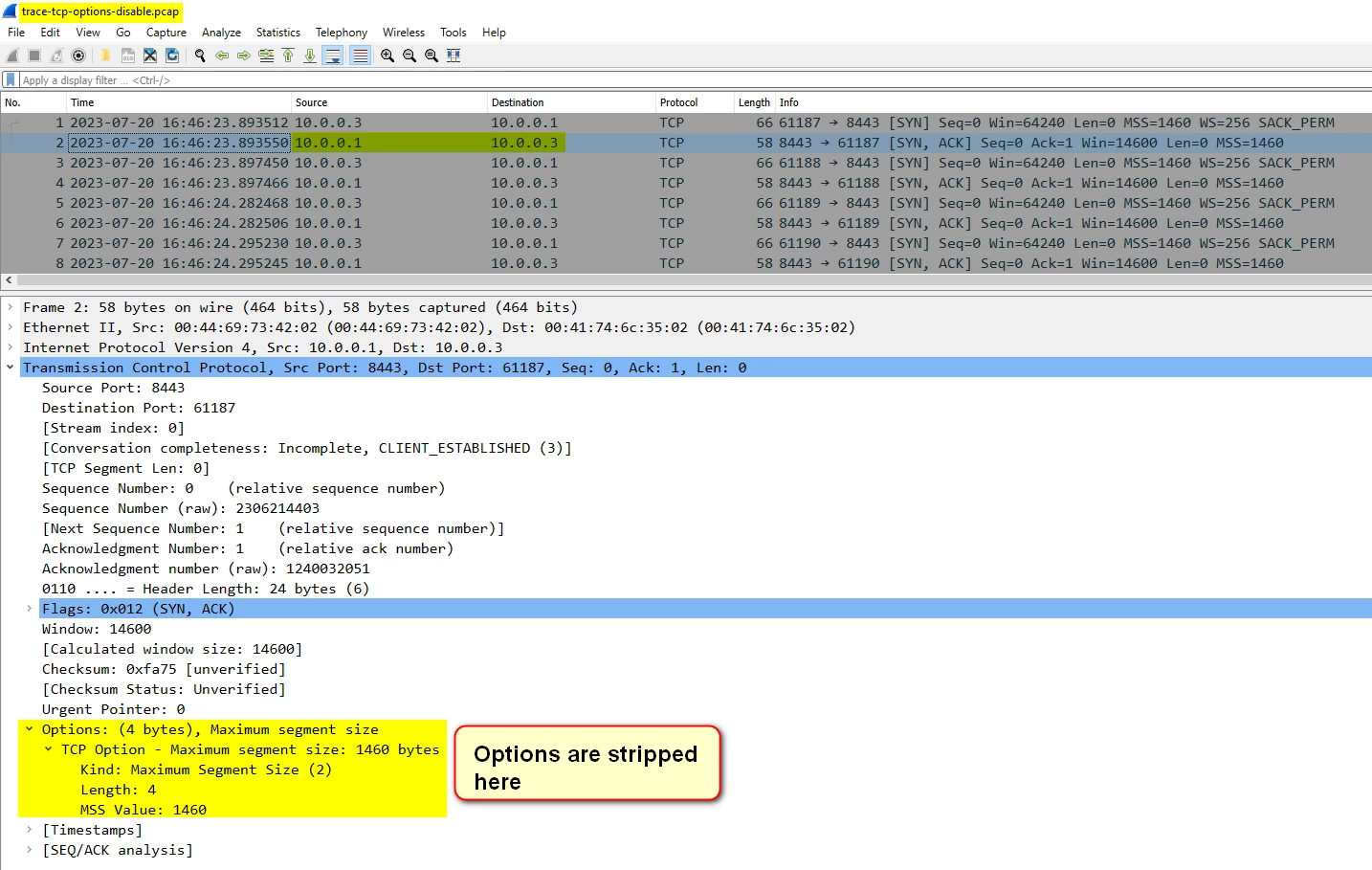Image resolution: width=1372 pixels, height=870 pixels.
Task: Open the Help menu
Action: 494,33
